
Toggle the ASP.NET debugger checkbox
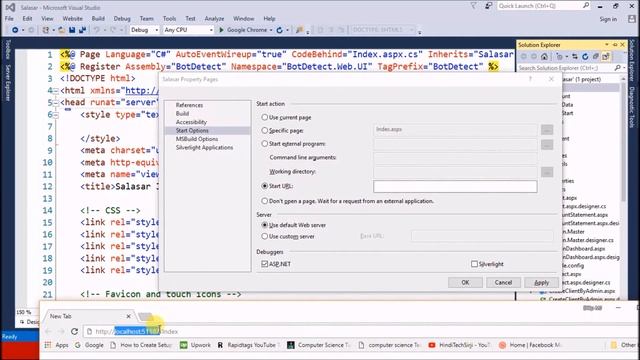(264, 264)
